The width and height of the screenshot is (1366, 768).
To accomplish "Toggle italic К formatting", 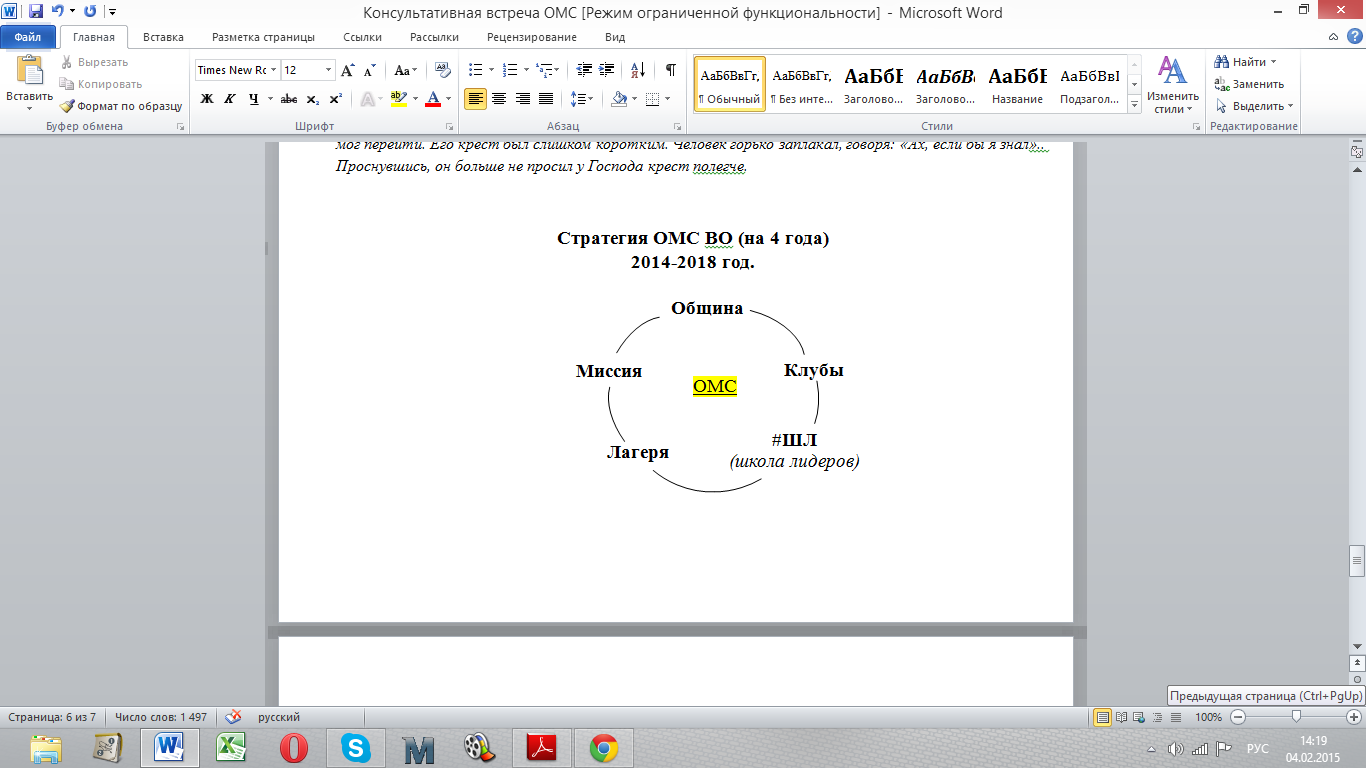I will click(230, 99).
